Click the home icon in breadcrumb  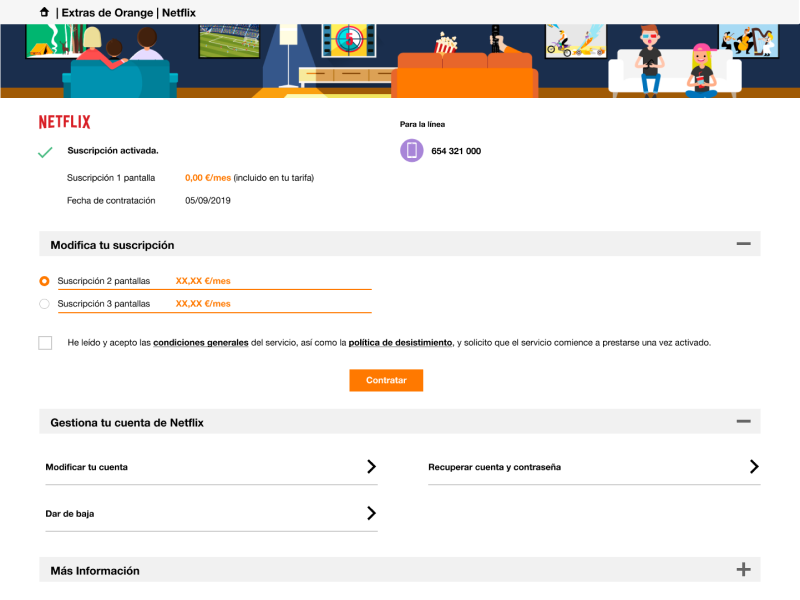pyautogui.click(x=44, y=12)
